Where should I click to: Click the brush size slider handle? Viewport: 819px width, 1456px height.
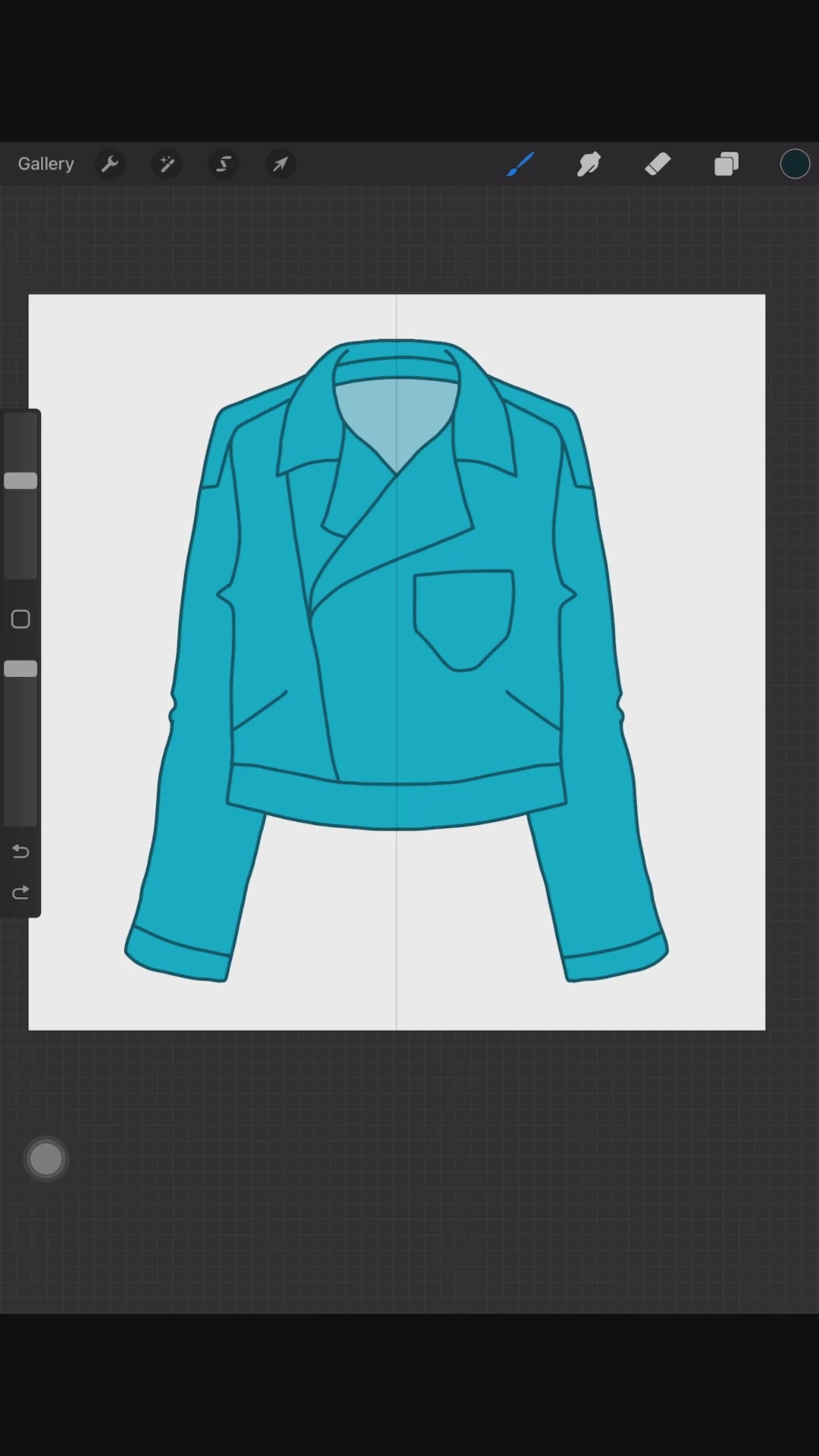click(20, 481)
